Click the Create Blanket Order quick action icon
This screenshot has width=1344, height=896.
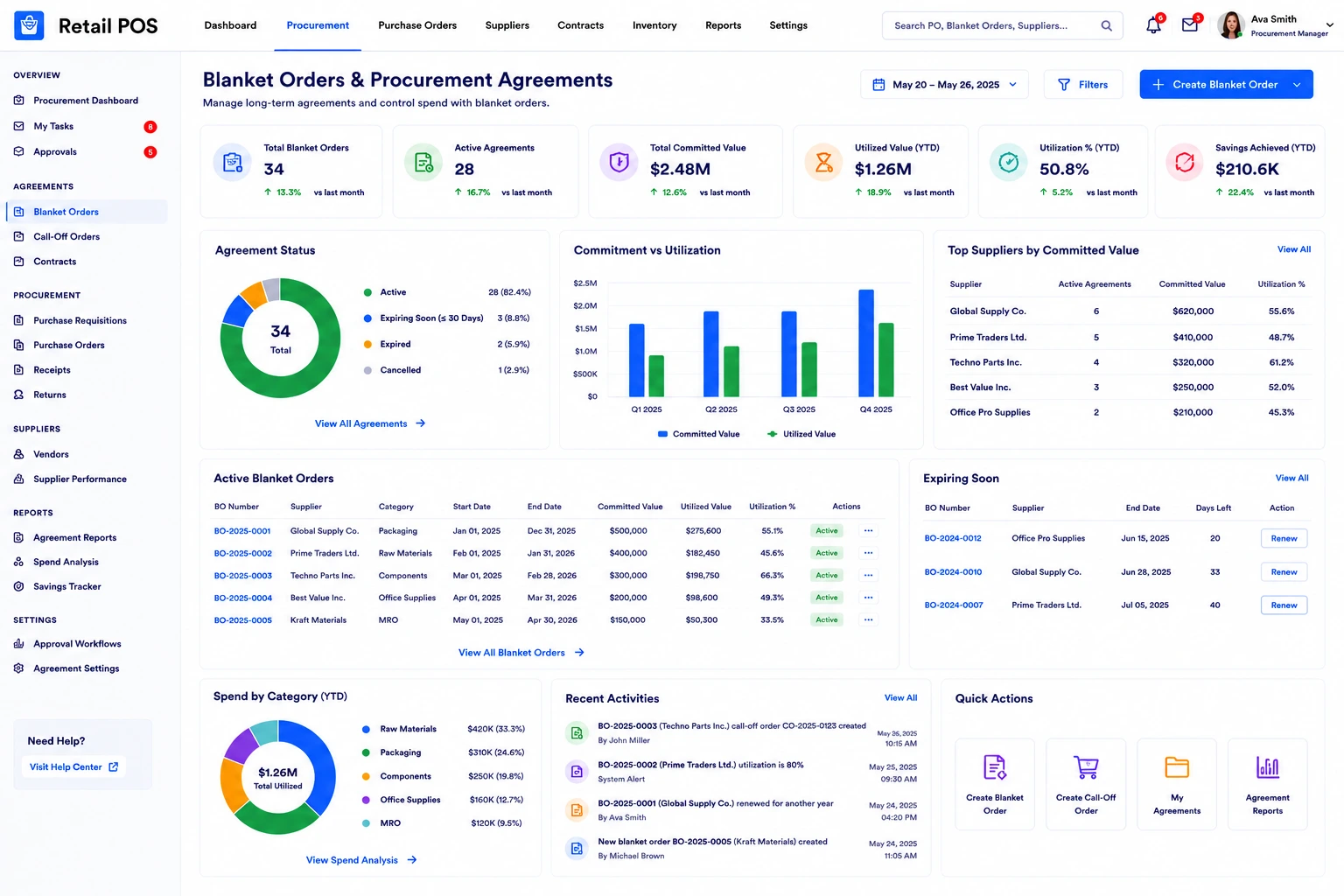995,767
